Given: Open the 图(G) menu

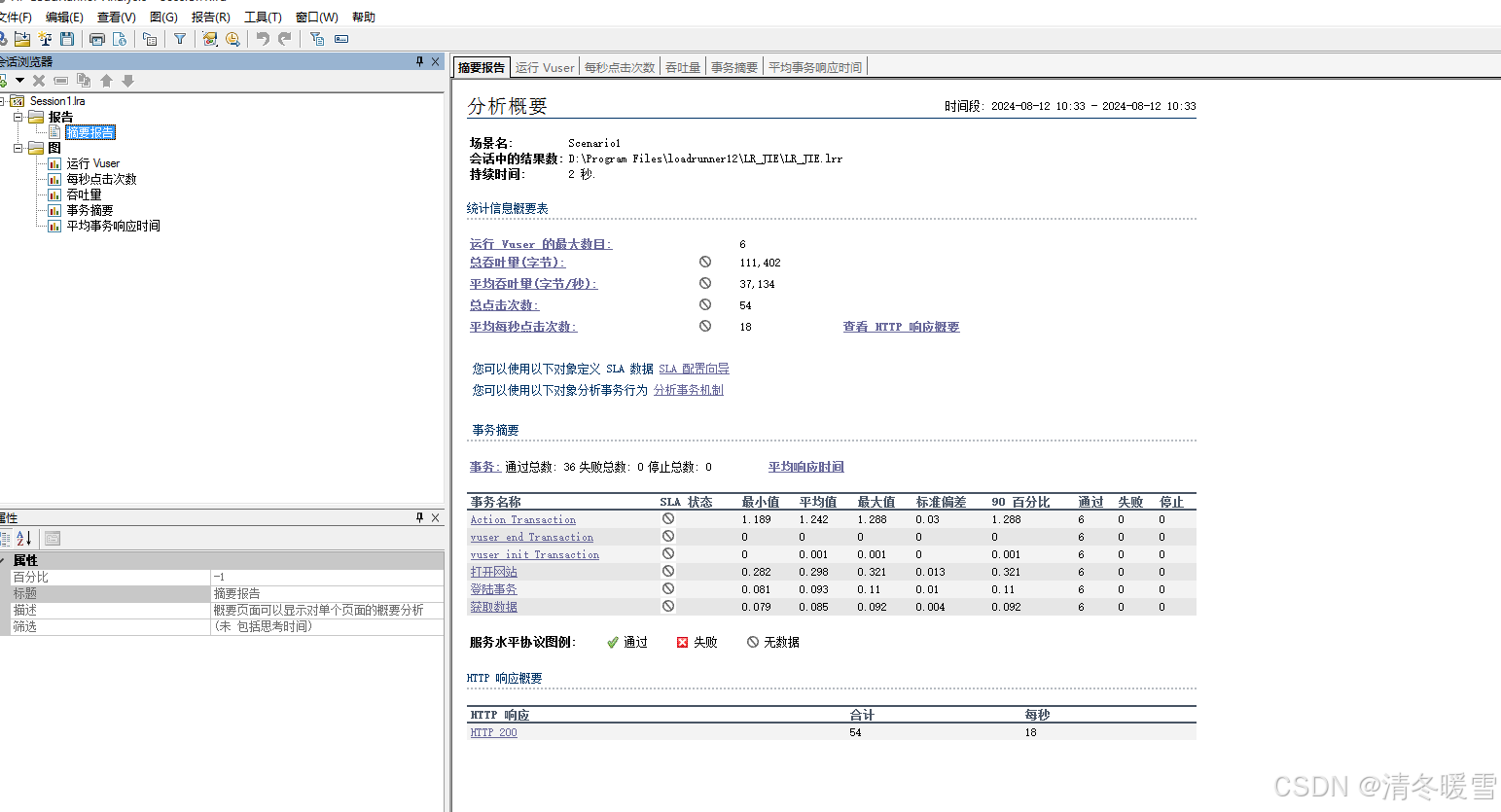Looking at the screenshot, I should click(163, 17).
